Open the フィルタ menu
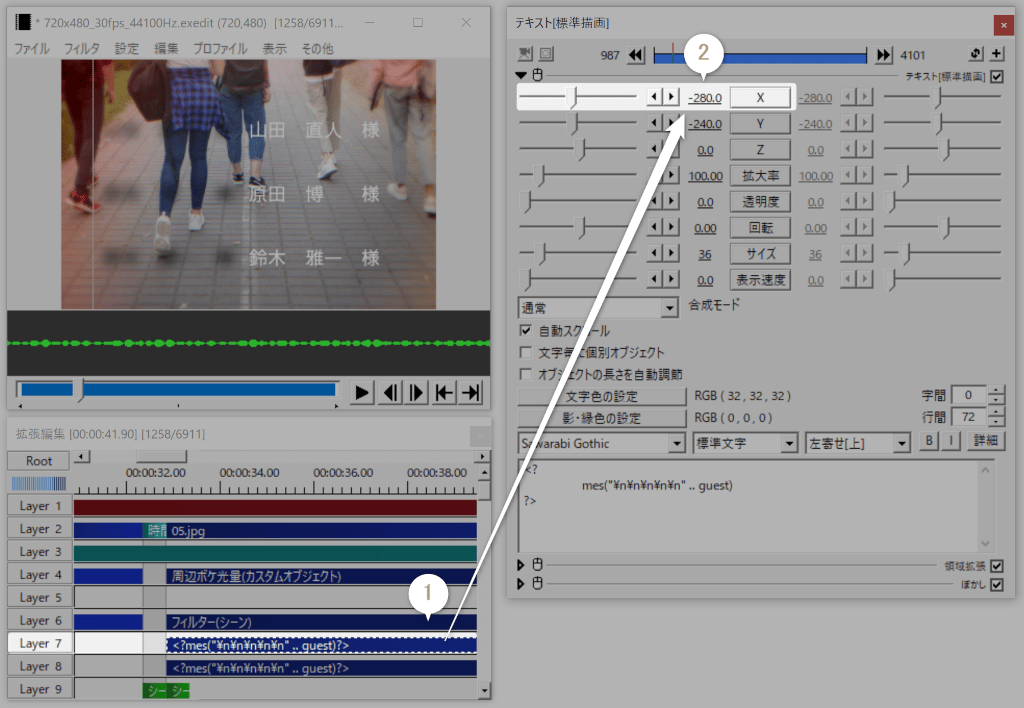Screen dimensions: 1024x708 pyautogui.click(x=82, y=48)
